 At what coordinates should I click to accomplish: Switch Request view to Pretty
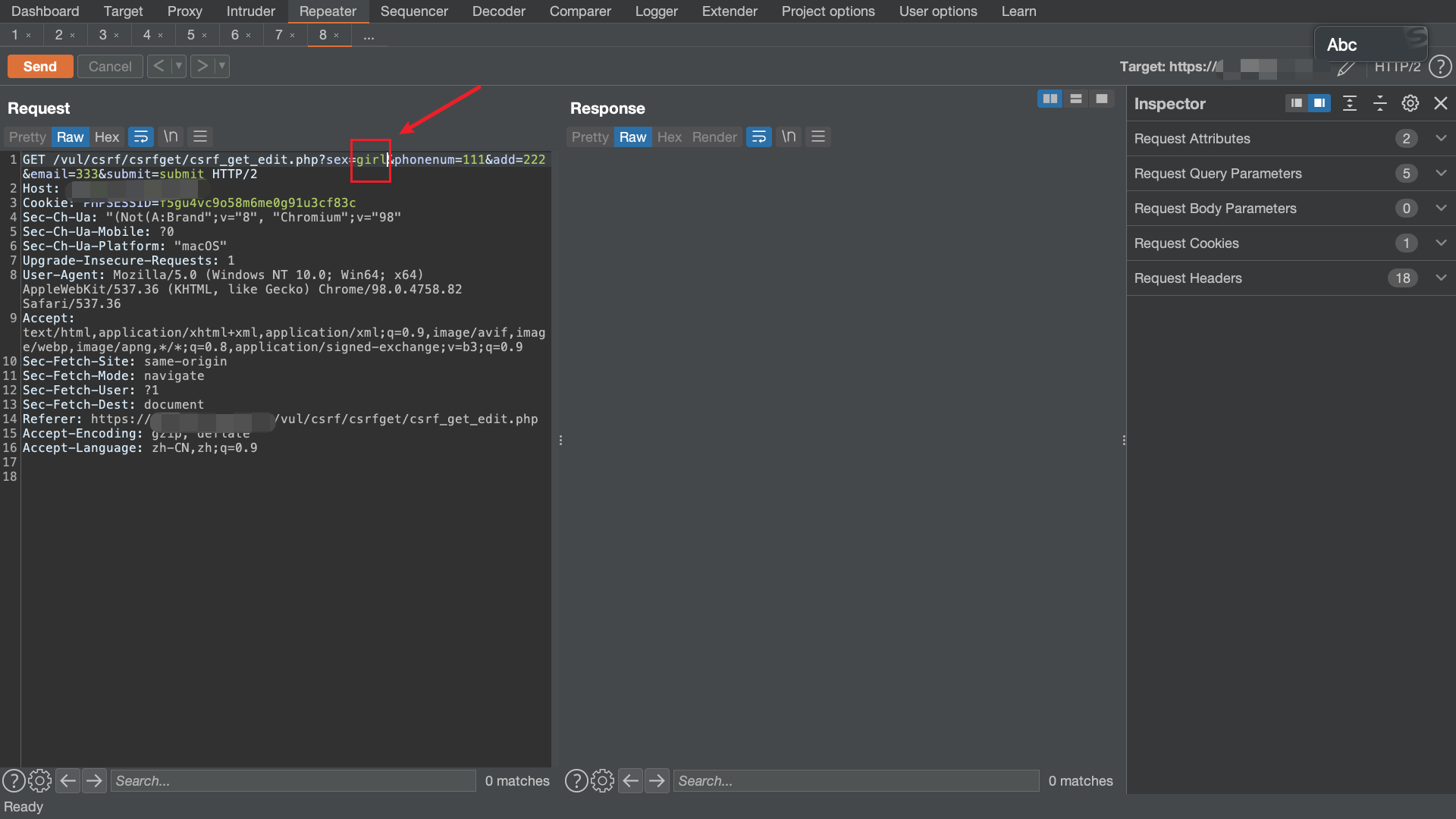pyautogui.click(x=27, y=137)
